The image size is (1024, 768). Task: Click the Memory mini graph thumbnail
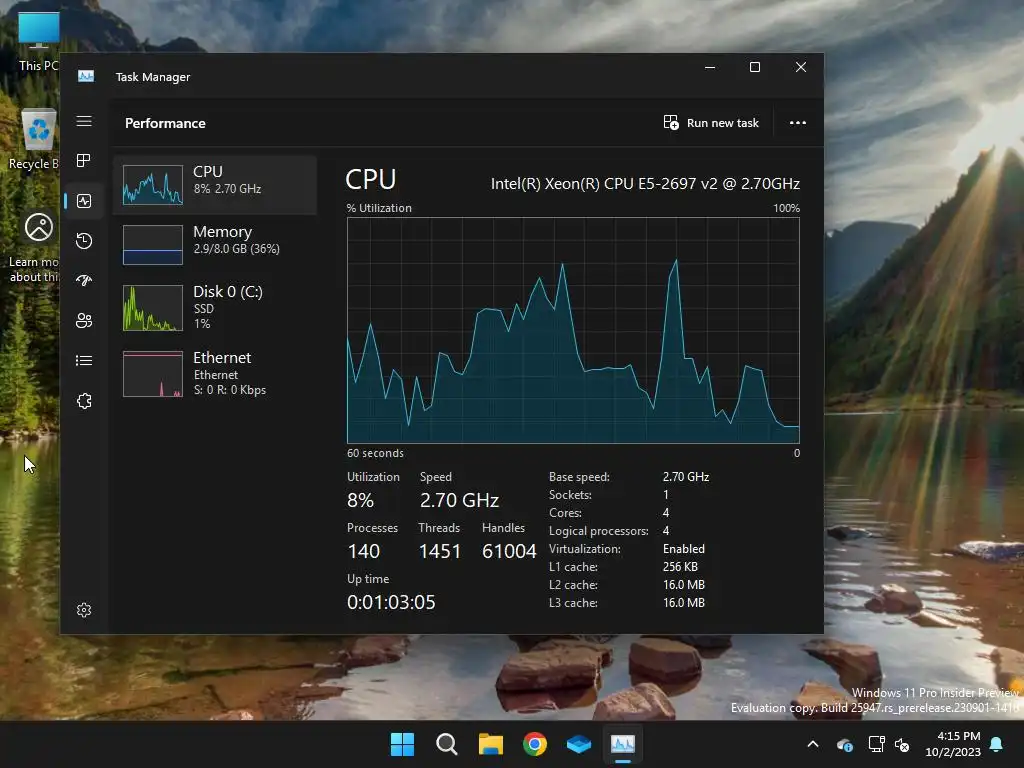tap(153, 245)
